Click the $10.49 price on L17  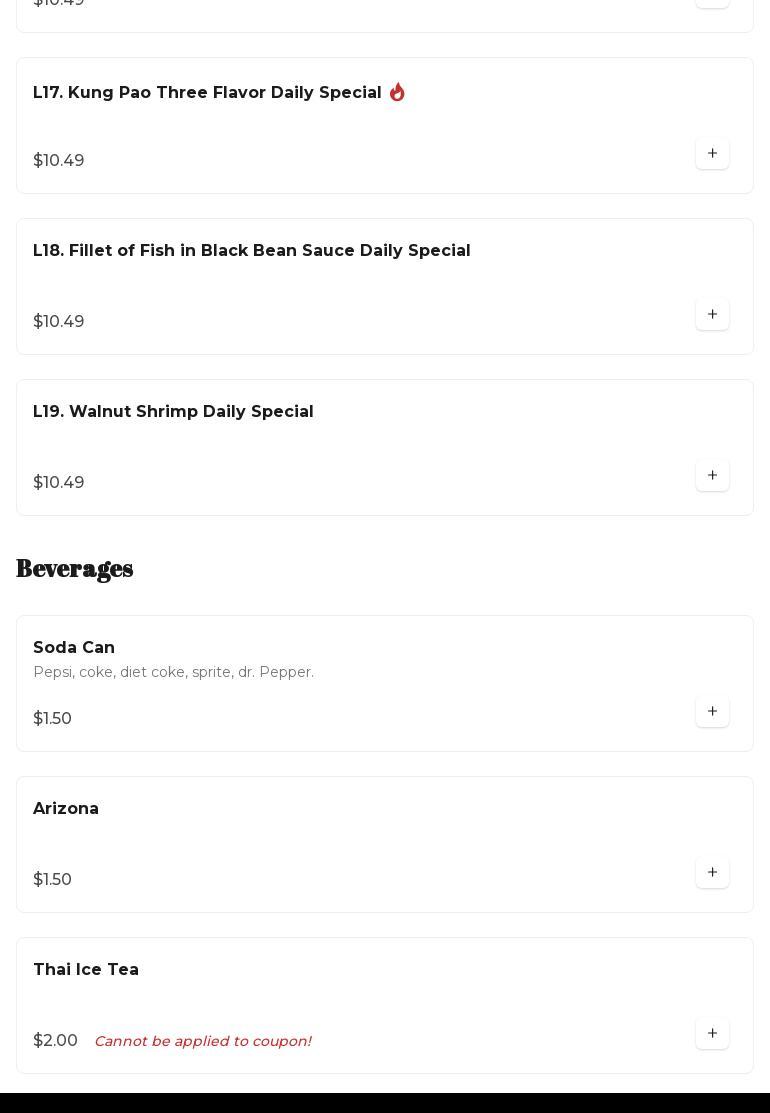(x=59, y=161)
